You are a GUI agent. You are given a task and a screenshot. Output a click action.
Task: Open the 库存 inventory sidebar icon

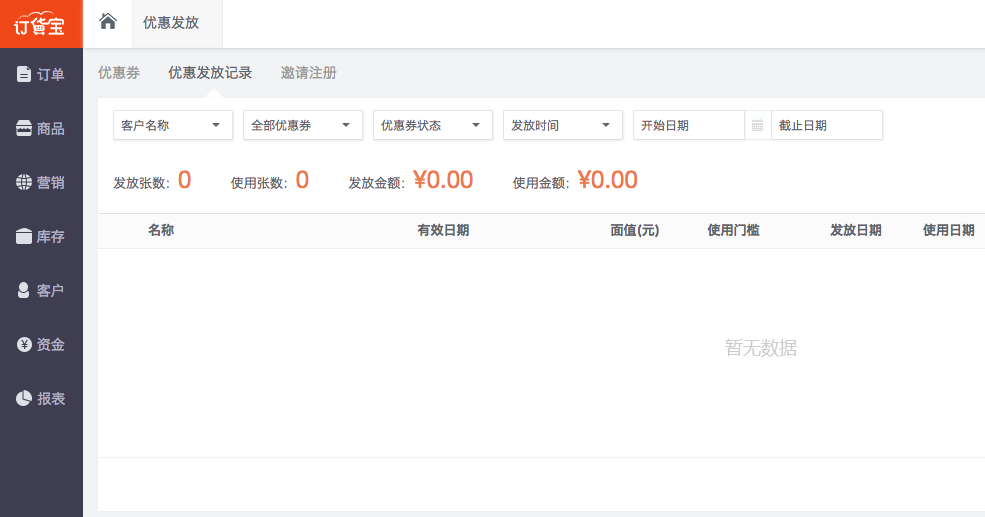click(24, 236)
